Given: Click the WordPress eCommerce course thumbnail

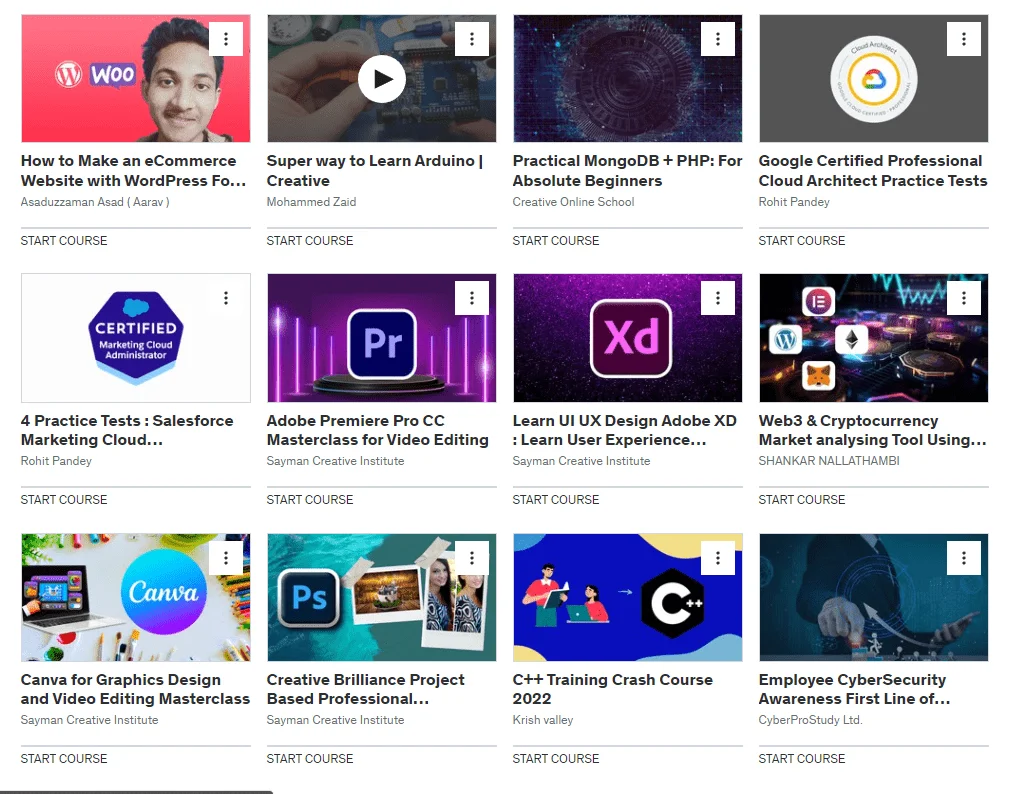Looking at the screenshot, I should click(x=135, y=79).
